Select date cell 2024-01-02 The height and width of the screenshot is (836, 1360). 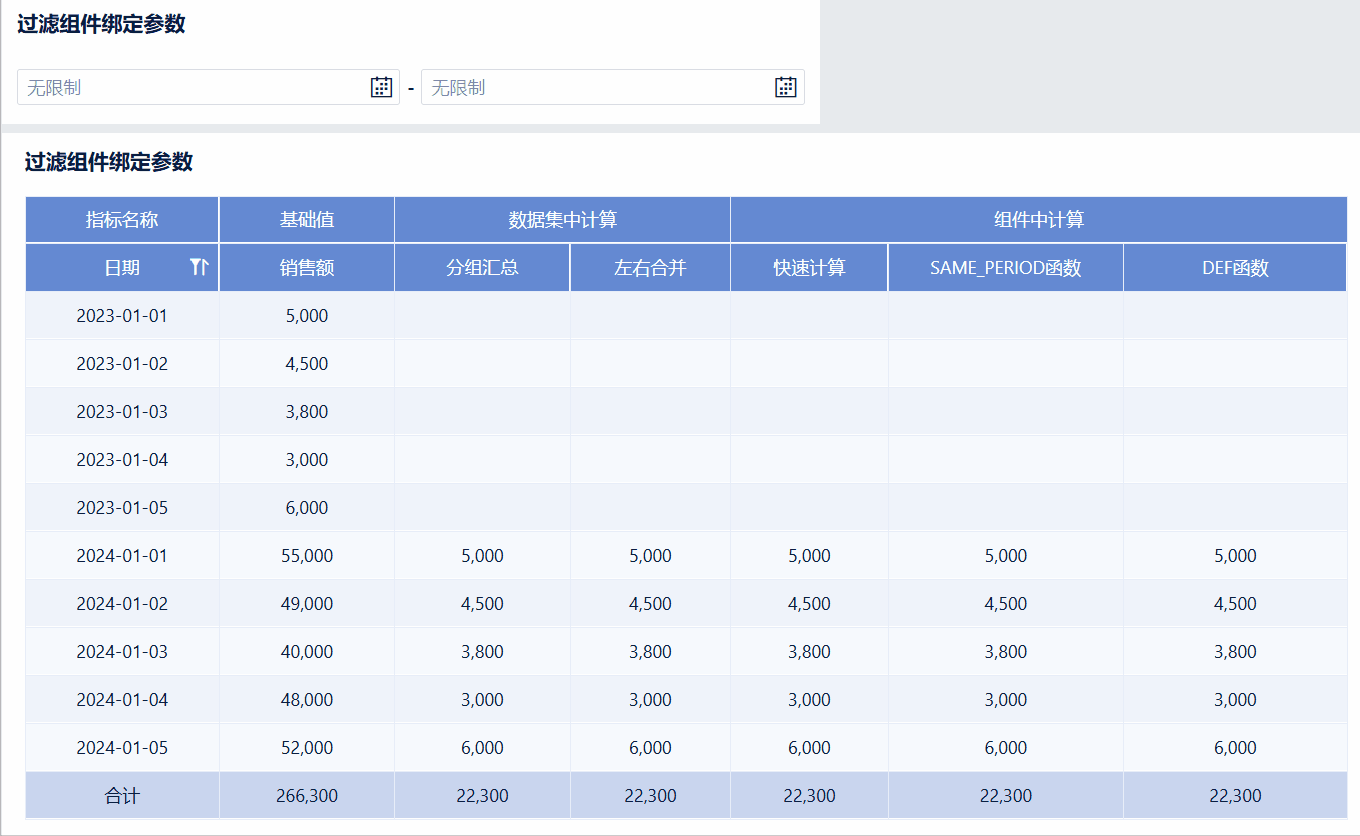122,604
